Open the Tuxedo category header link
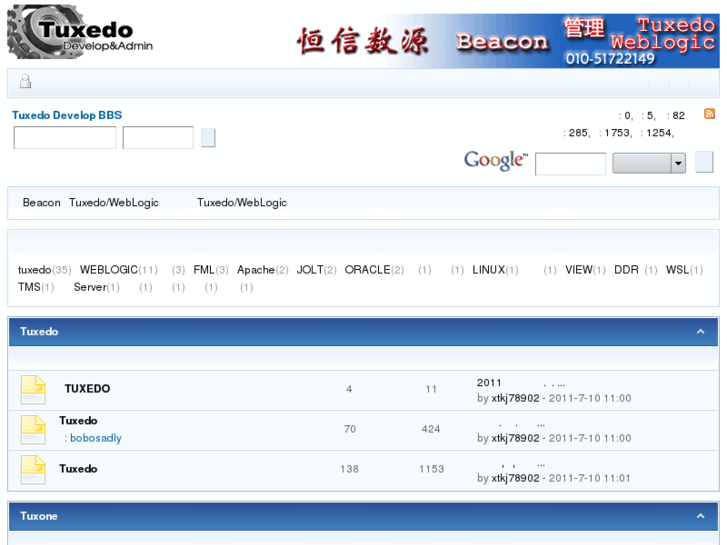Screen dimensions: 727x545 point(39,331)
